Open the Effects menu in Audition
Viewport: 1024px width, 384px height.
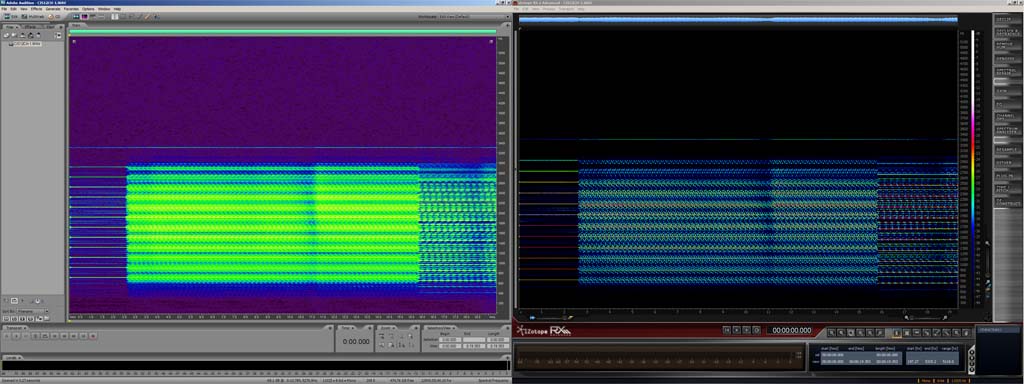pyautogui.click(x=36, y=9)
